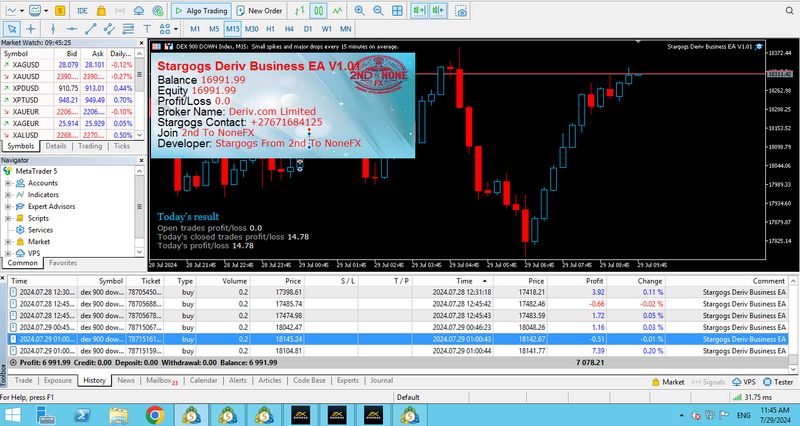
Task: Expand the Scripts tree node
Action: coord(8,218)
